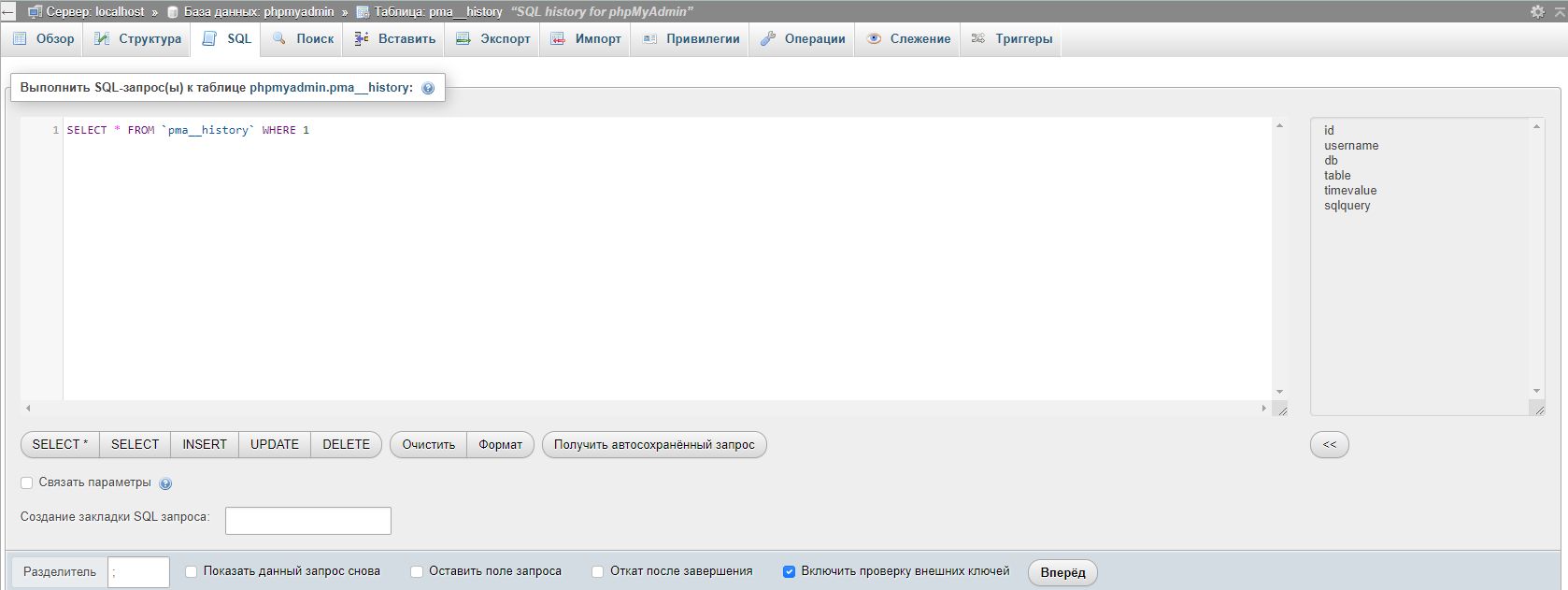
Task: Click Получить автосохранённый запрос button
Action: coord(654,444)
